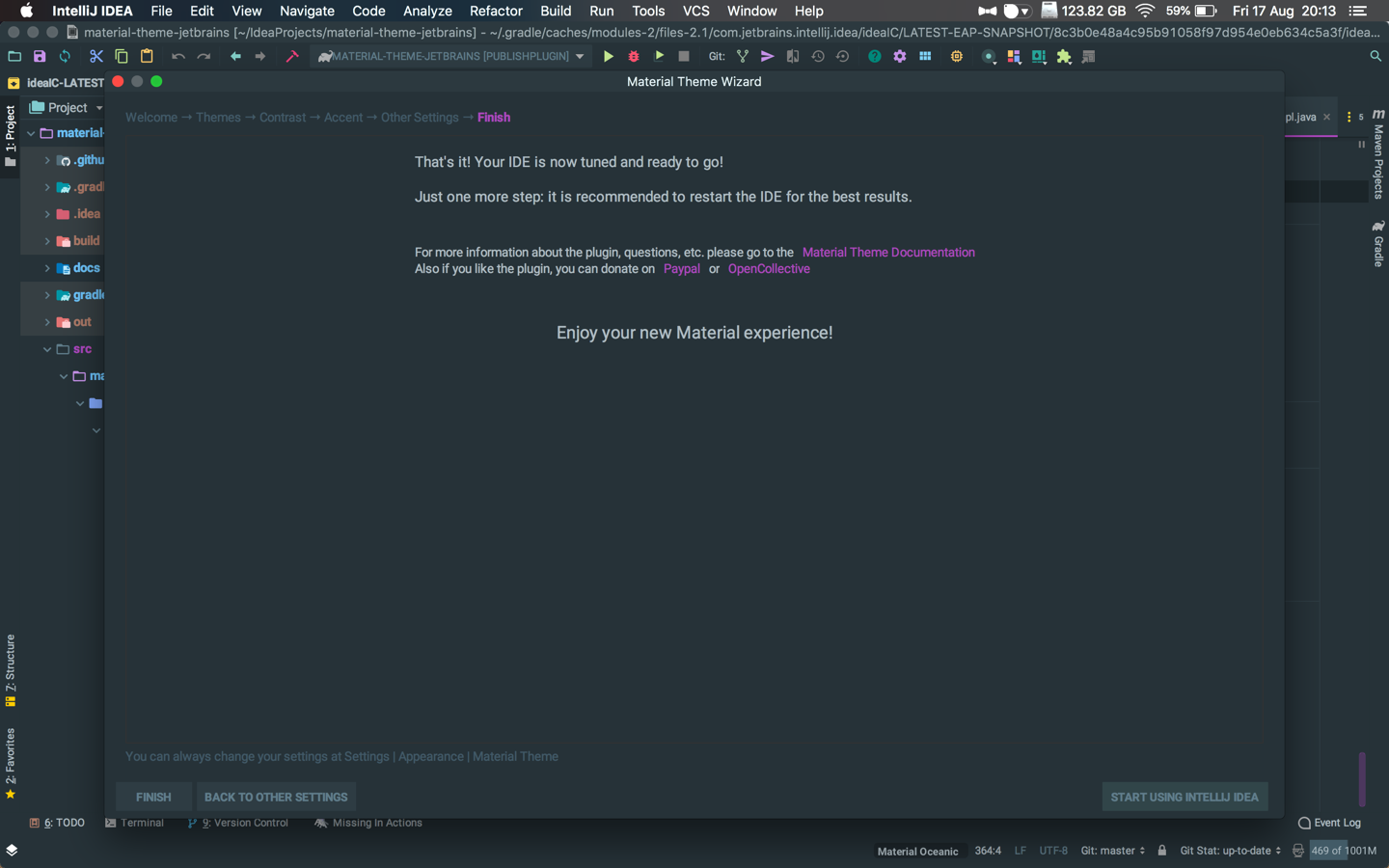This screenshot has height=868, width=1389.
Task: Open the Apple menu
Action: 27,11
